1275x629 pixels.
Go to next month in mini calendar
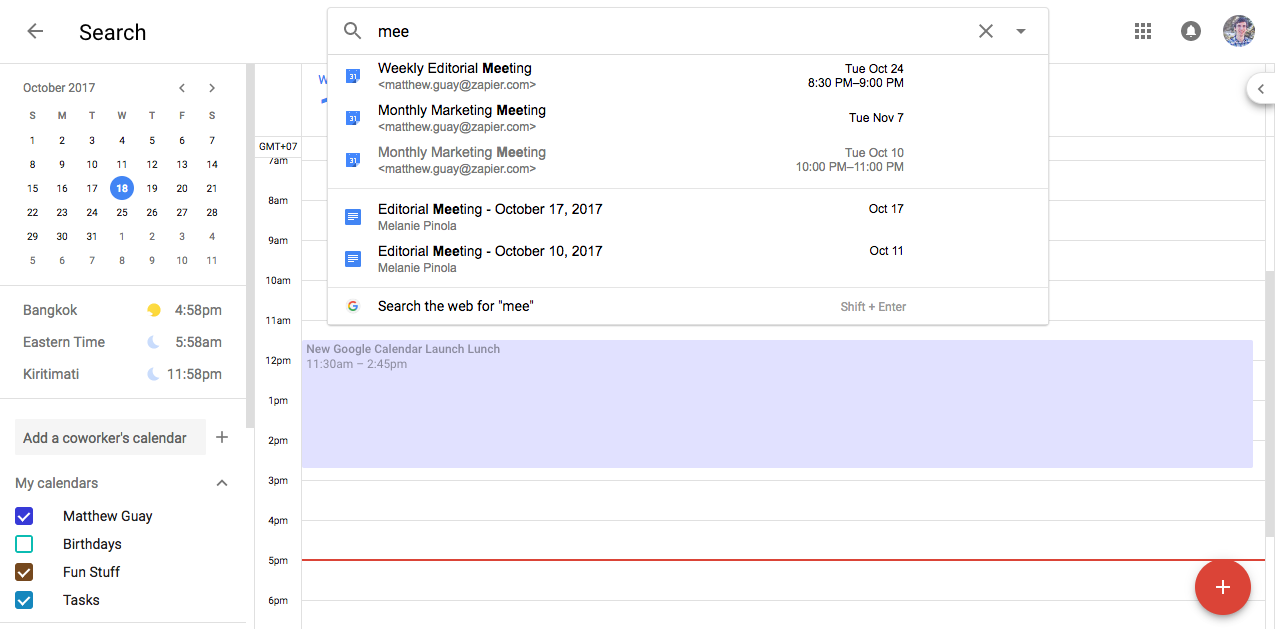pyautogui.click(x=212, y=88)
